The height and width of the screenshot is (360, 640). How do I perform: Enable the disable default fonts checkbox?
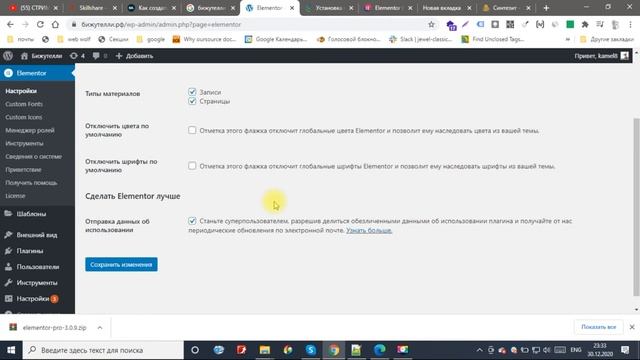[x=192, y=166]
